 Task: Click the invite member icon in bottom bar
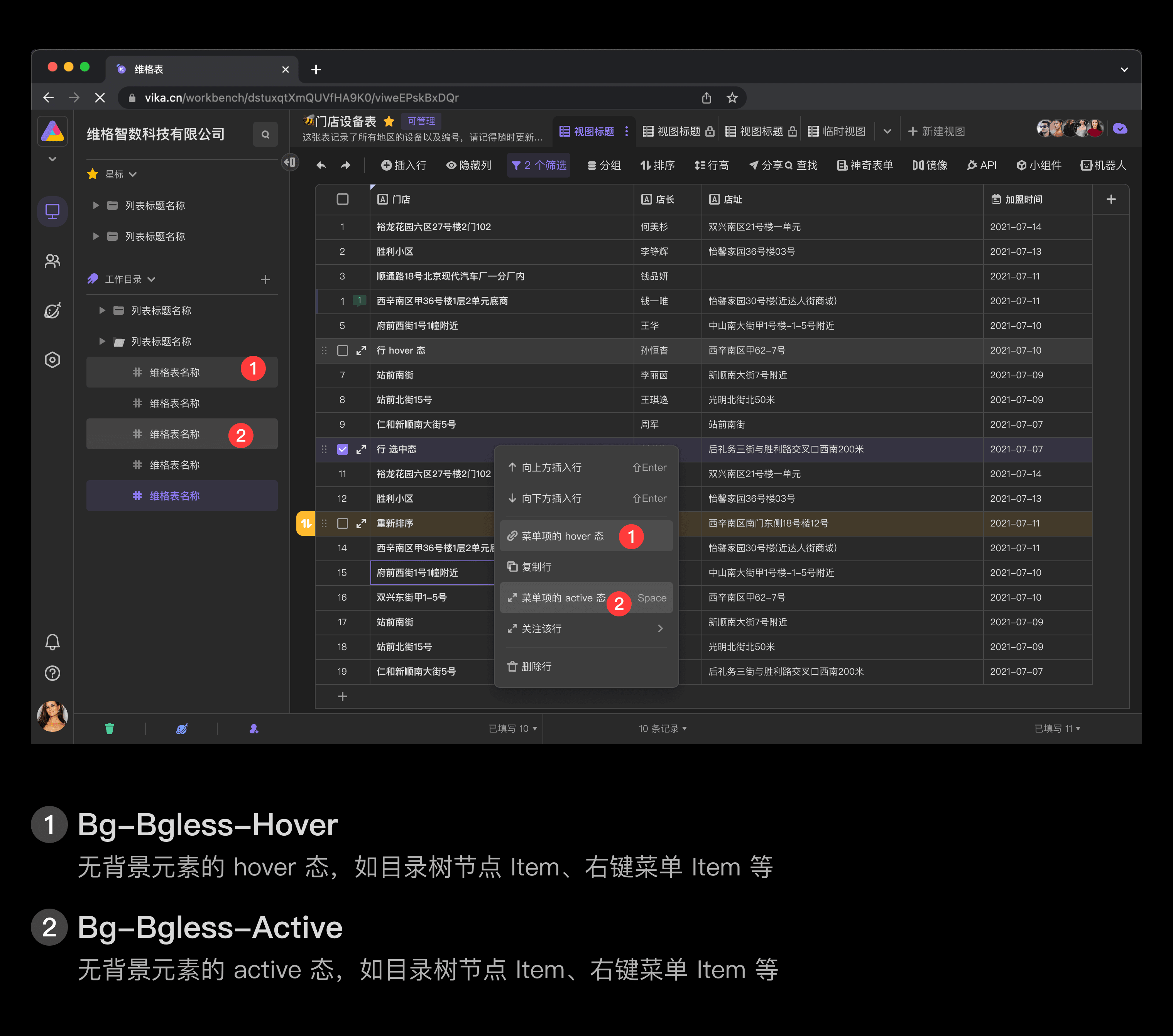[254, 729]
